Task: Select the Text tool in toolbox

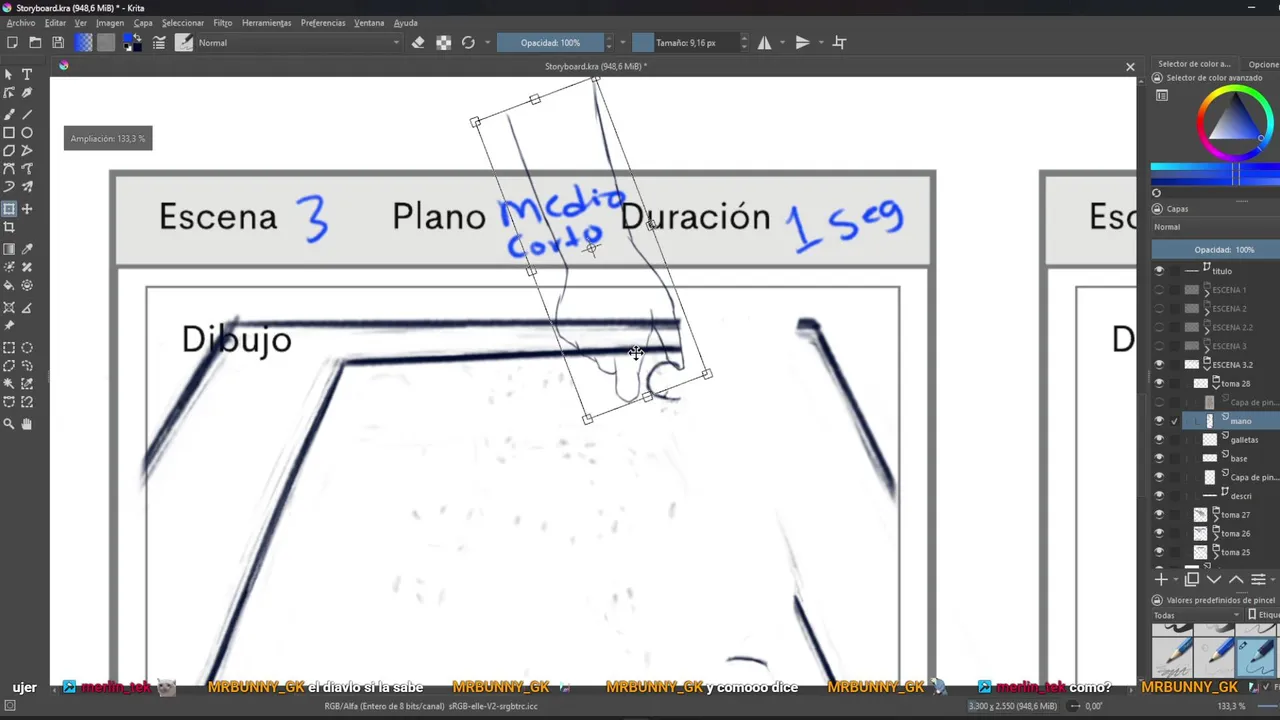Action: [27, 75]
